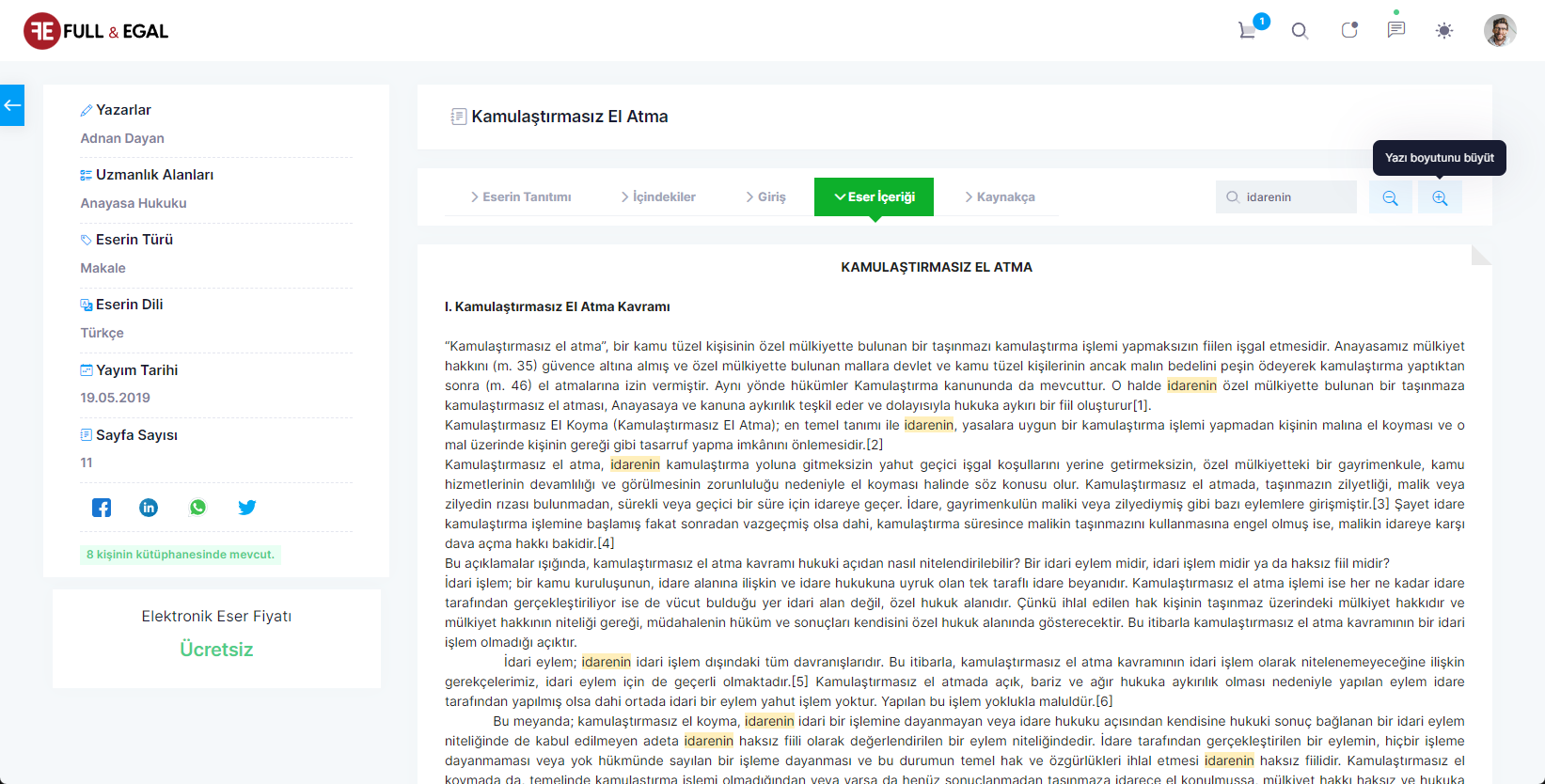Increase text size with zoom-in button
This screenshot has height=784, width=1545.
coord(1440,197)
